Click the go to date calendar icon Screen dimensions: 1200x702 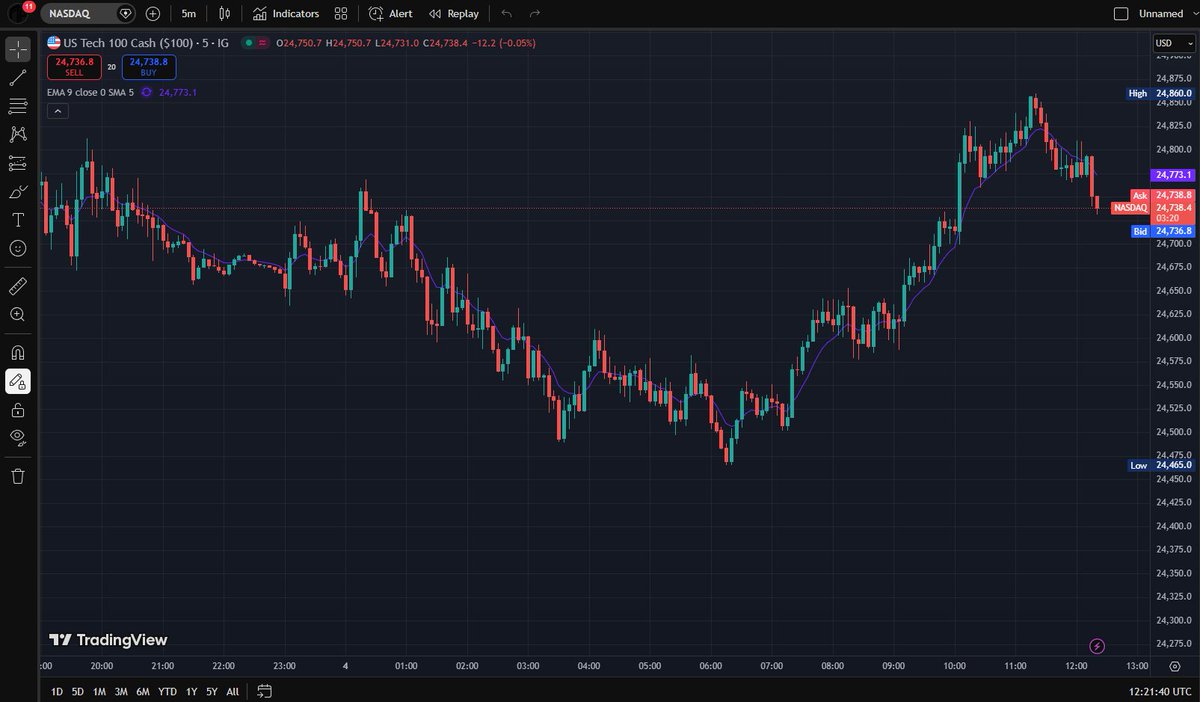point(265,691)
